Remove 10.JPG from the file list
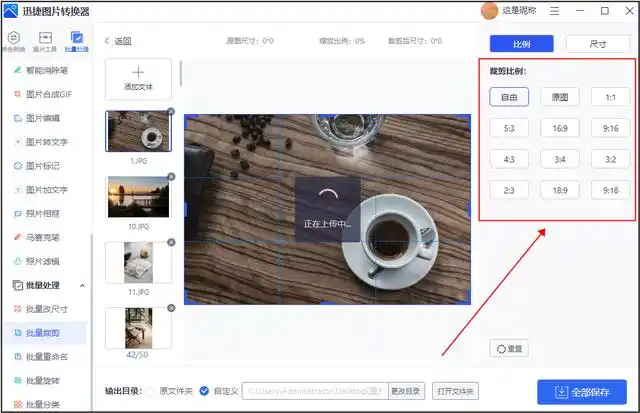 tap(171, 177)
